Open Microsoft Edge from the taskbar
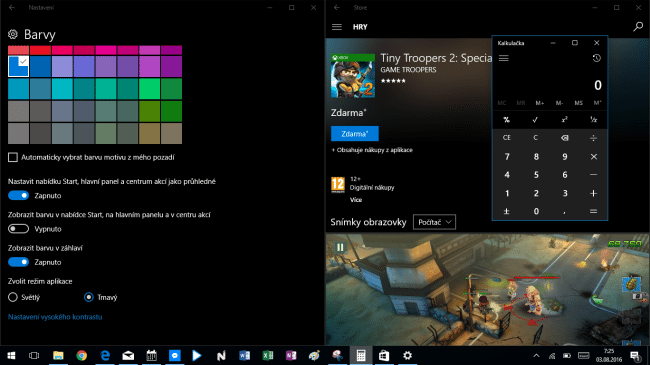 (105, 355)
